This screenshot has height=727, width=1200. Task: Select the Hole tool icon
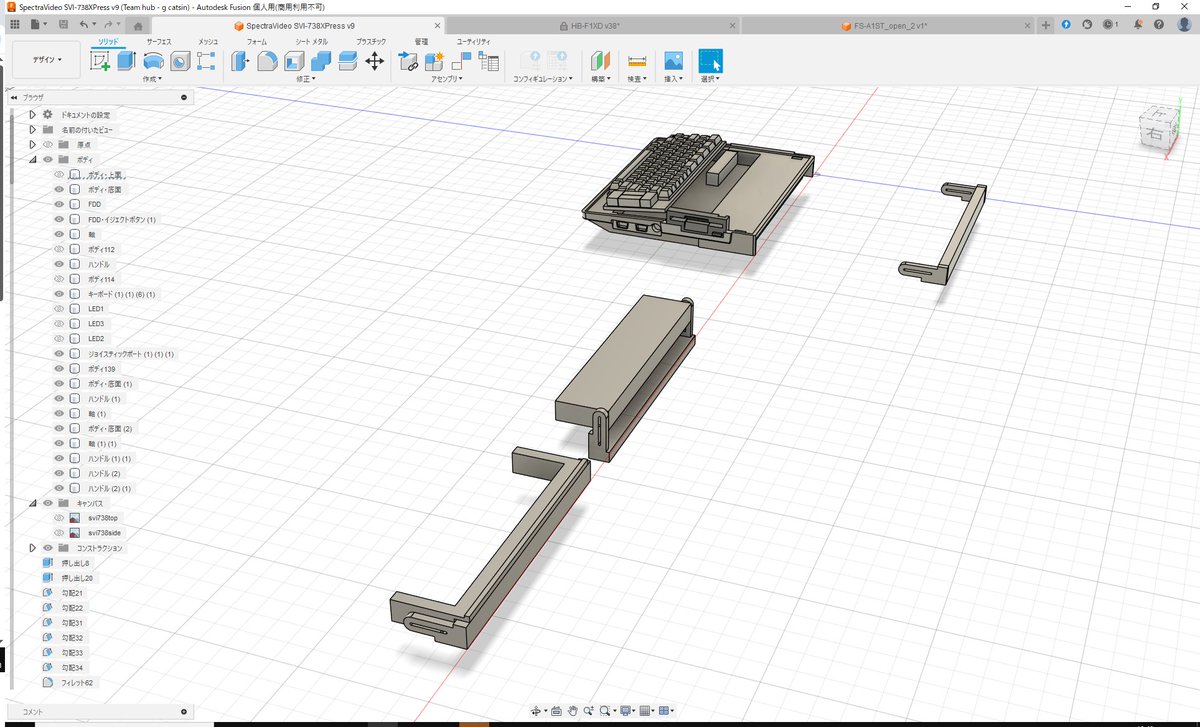(180, 61)
